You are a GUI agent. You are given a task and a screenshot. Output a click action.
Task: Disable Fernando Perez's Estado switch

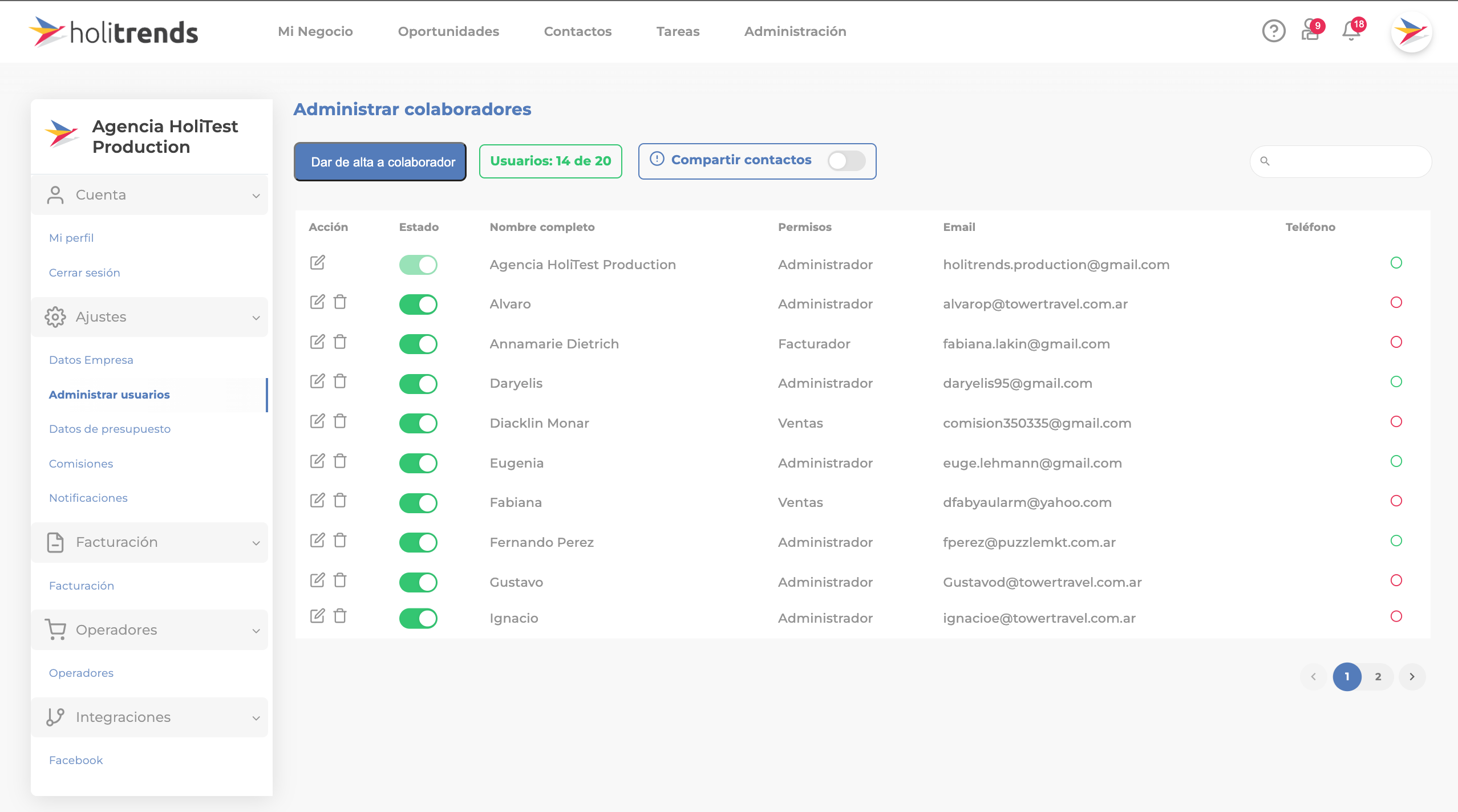[x=418, y=543]
